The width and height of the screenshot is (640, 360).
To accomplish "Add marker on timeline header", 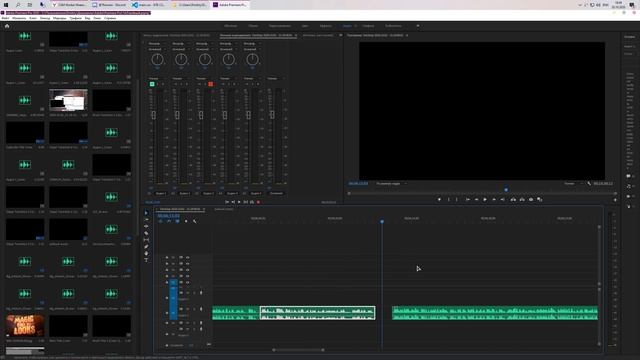I will point(186,221).
